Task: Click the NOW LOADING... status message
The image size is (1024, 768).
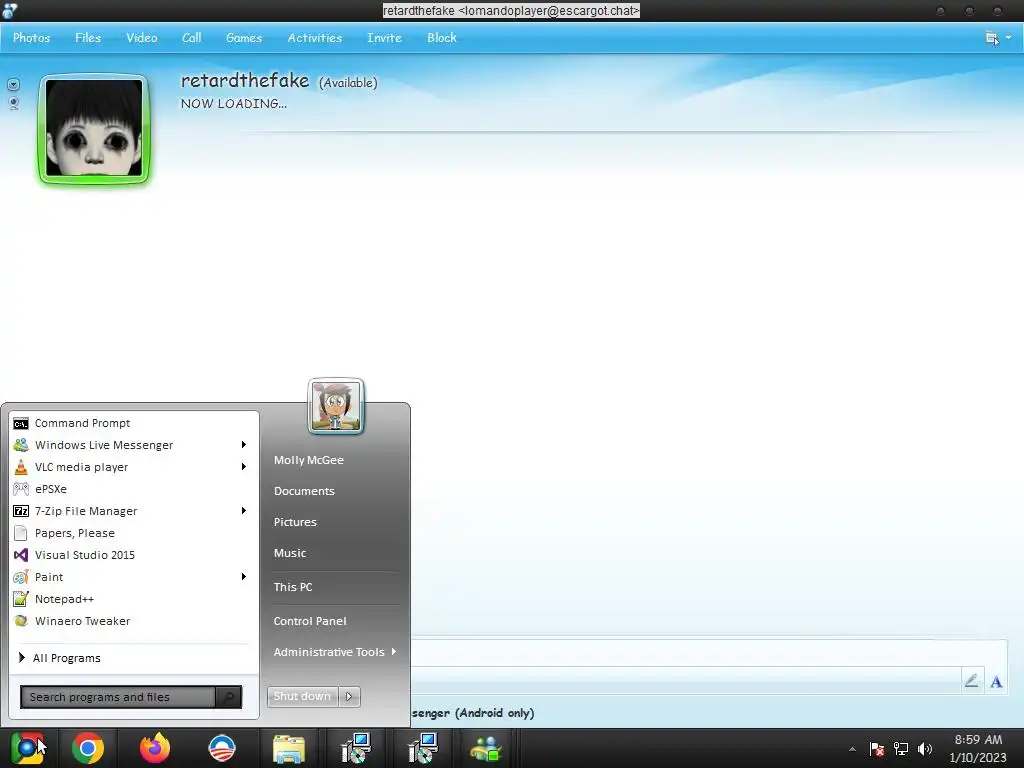Action: (x=234, y=104)
